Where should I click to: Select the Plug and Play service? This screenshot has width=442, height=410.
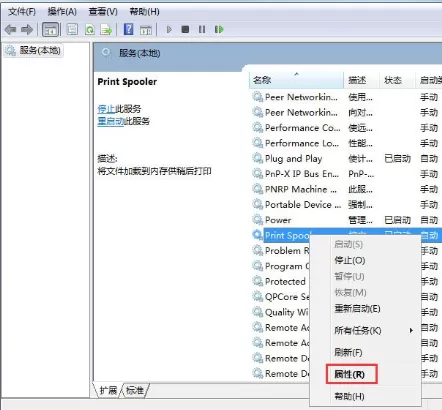[x=293, y=158]
